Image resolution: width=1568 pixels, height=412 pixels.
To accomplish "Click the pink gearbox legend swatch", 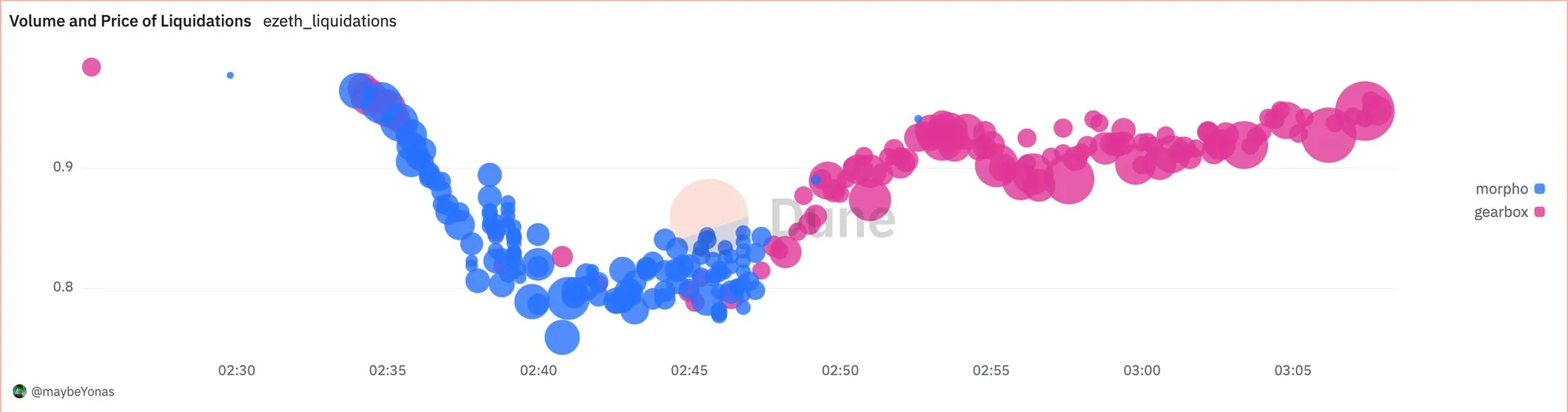I will pos(1539,211).
